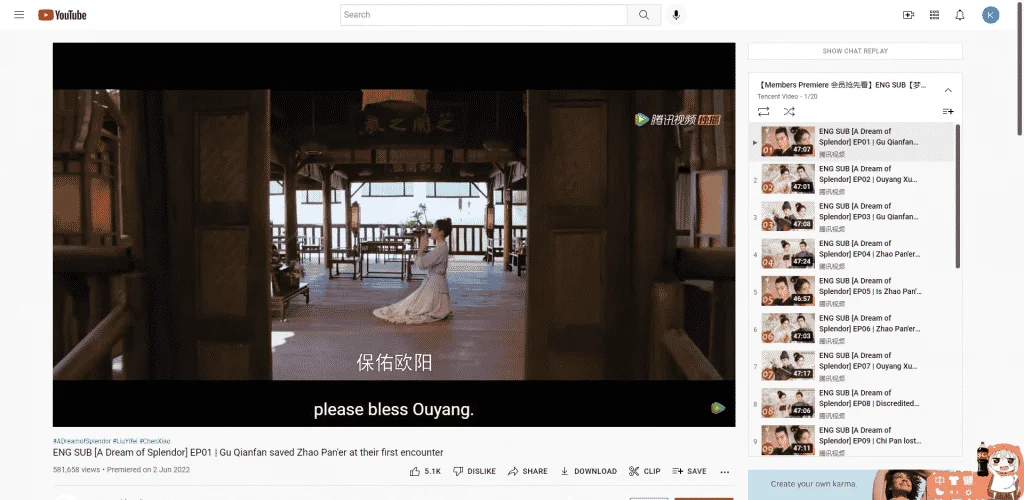This screenshot has height=500, width=1024.
Task: Save the video to a playlist
Action: (x=689, y=471)
